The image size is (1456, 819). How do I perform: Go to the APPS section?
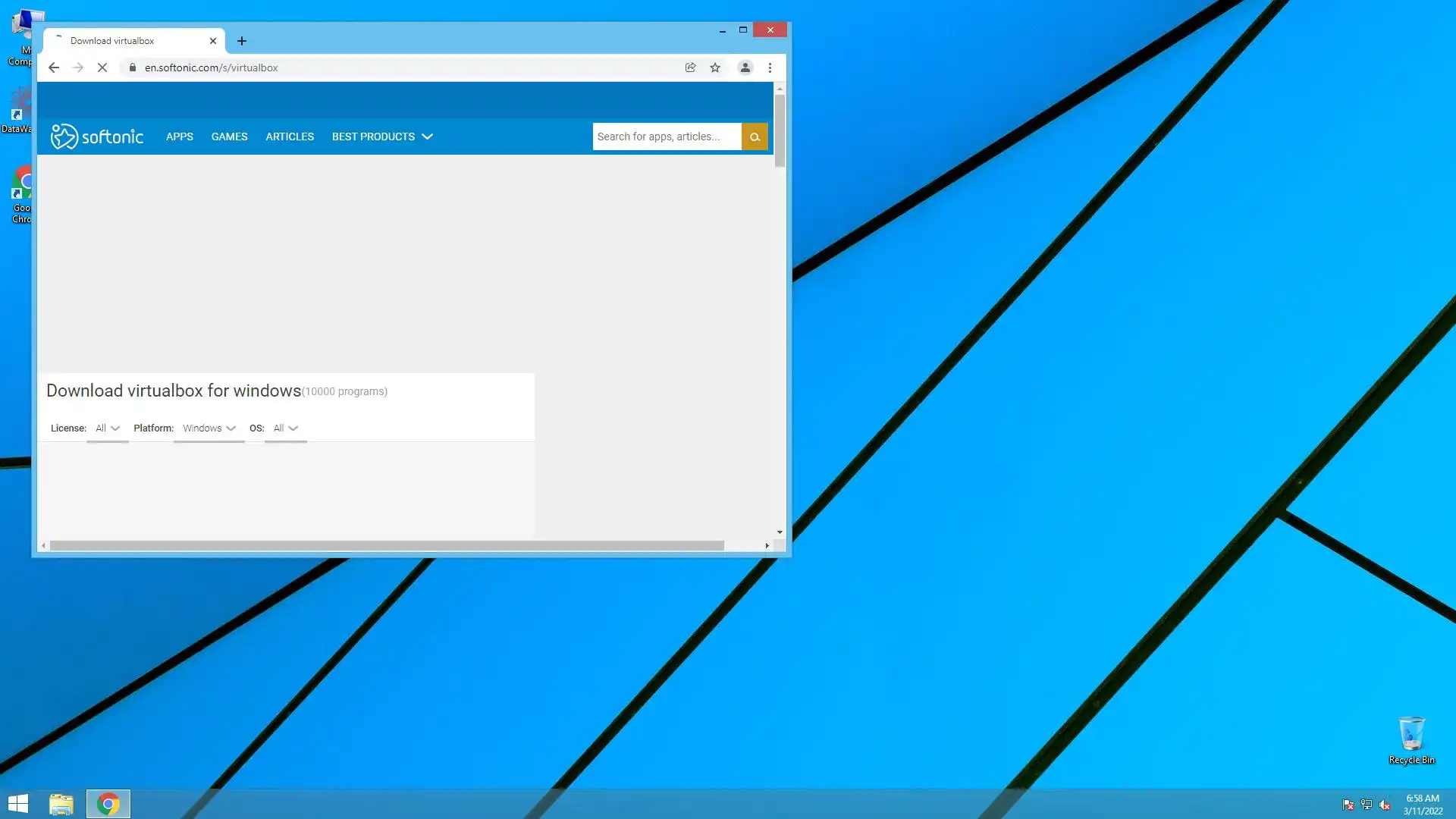[180, 136]
